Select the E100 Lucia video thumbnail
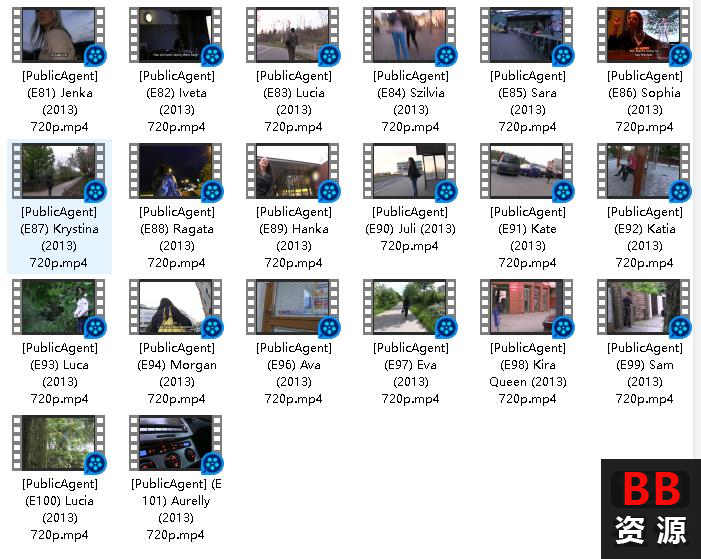 tap(59, 443)
